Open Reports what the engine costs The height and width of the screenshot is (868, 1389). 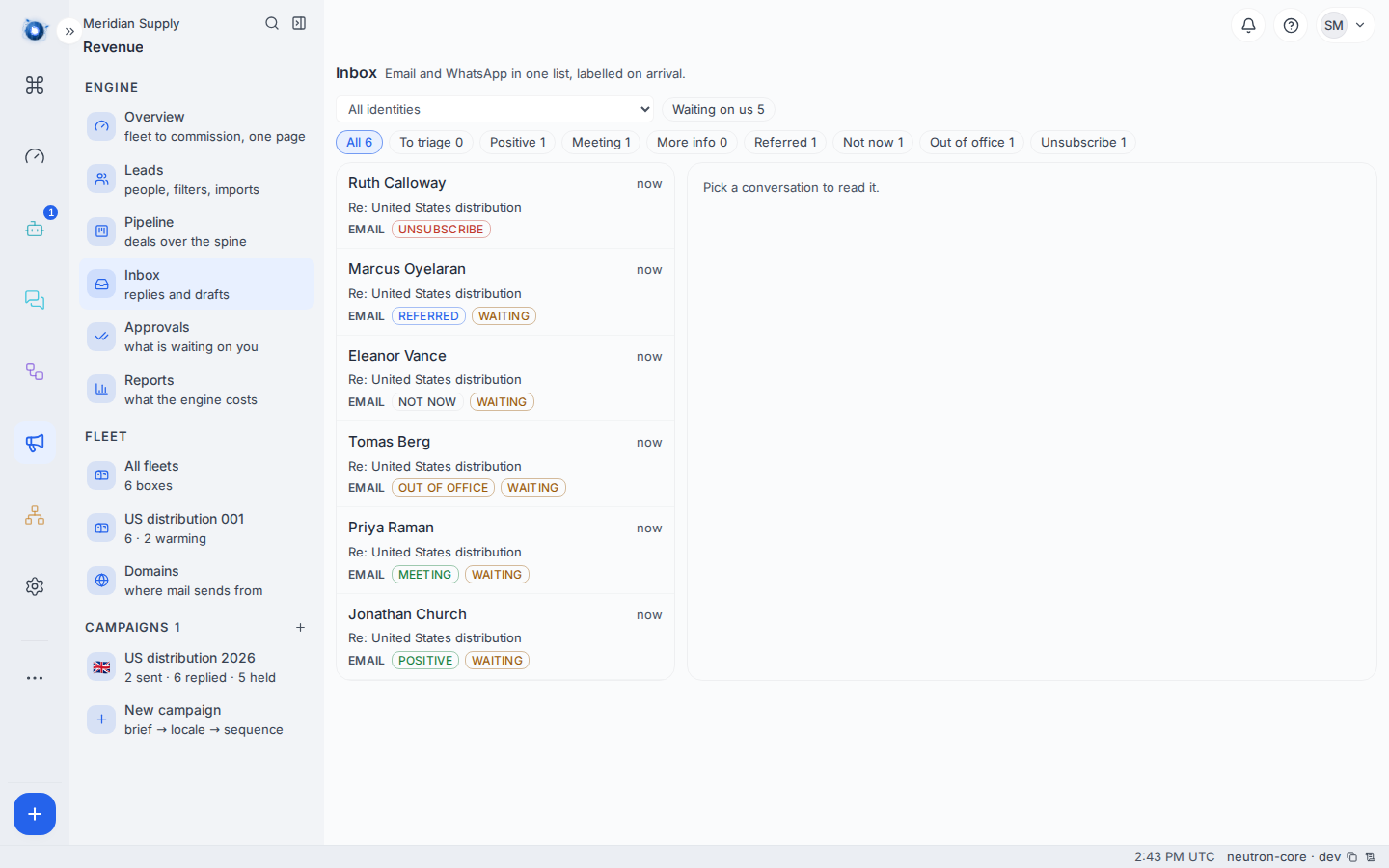pos(197,390)
